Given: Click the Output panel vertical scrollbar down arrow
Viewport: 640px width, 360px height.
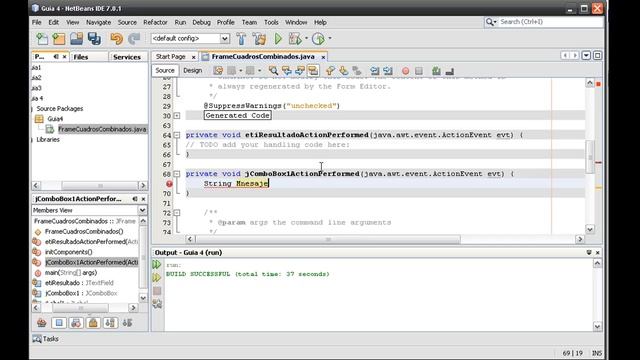Looking at the screenshot, I should tap(597, 326).
